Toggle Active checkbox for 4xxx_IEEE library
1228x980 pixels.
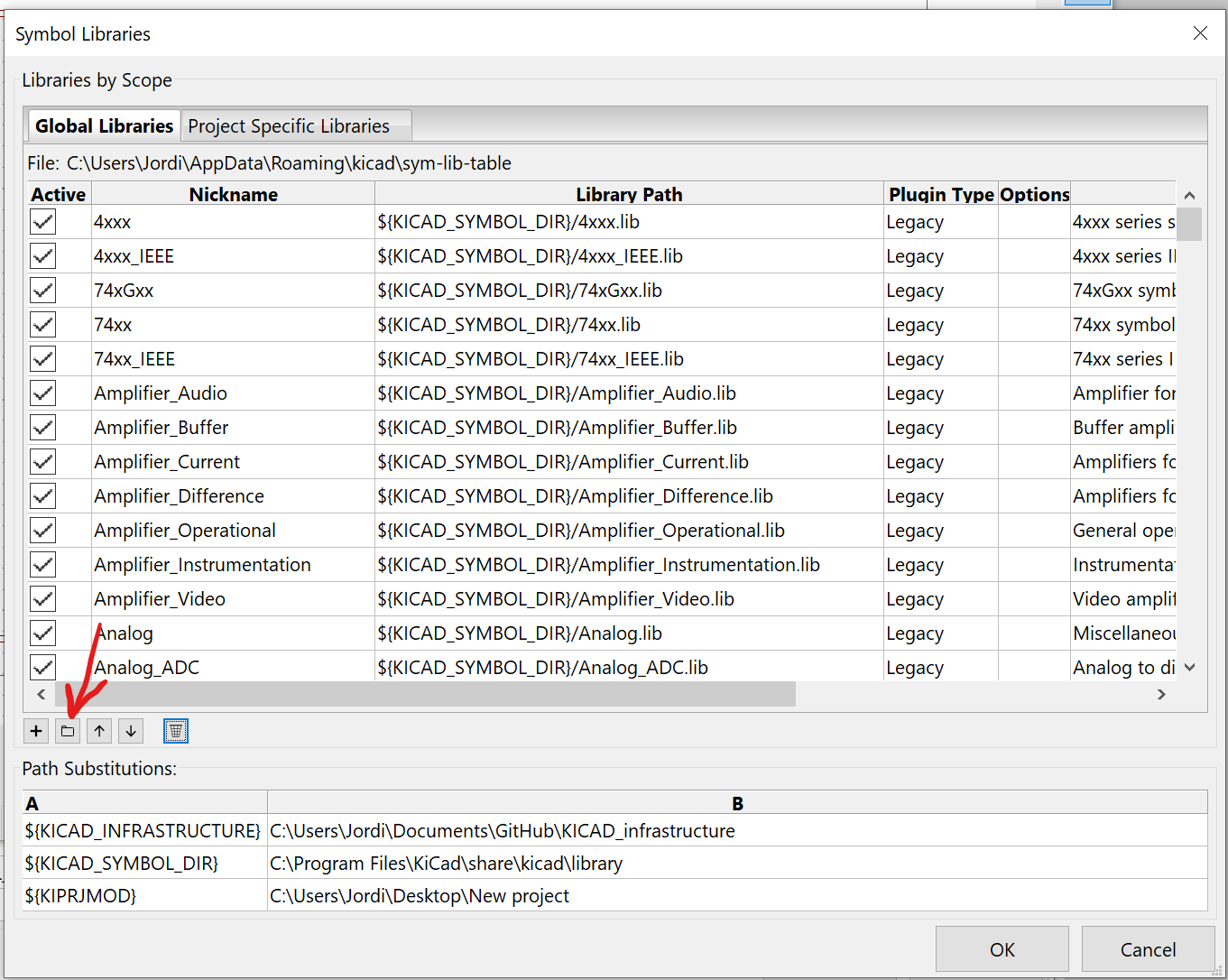click(42, 256)
